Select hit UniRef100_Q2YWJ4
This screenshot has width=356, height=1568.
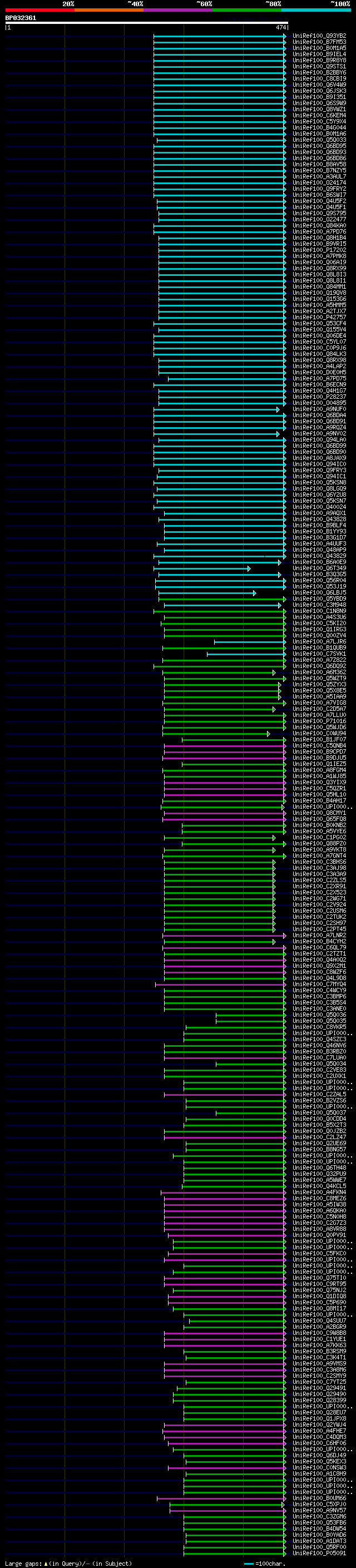[x=319, y=1425]
